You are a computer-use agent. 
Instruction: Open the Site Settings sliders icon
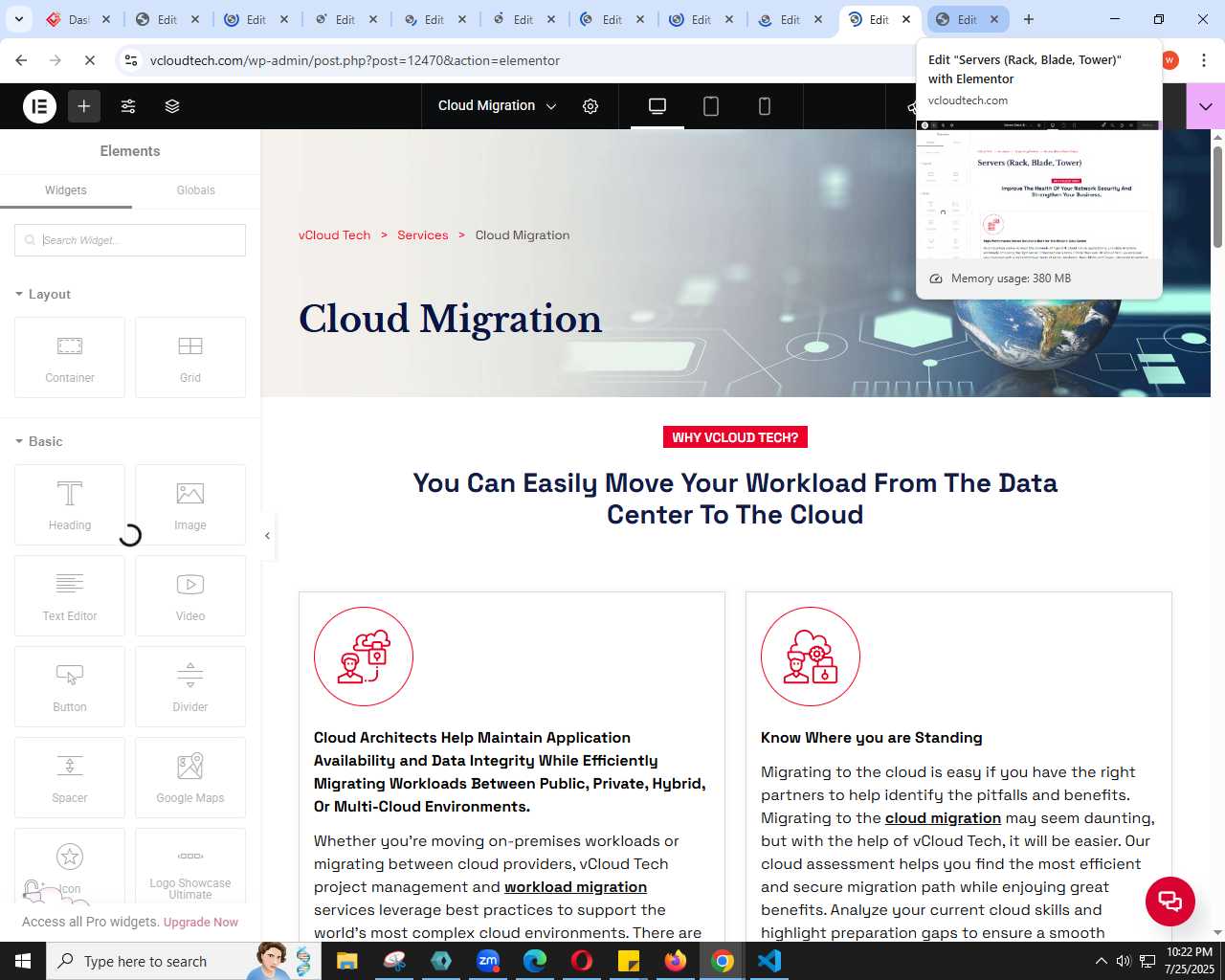[128, 106]
